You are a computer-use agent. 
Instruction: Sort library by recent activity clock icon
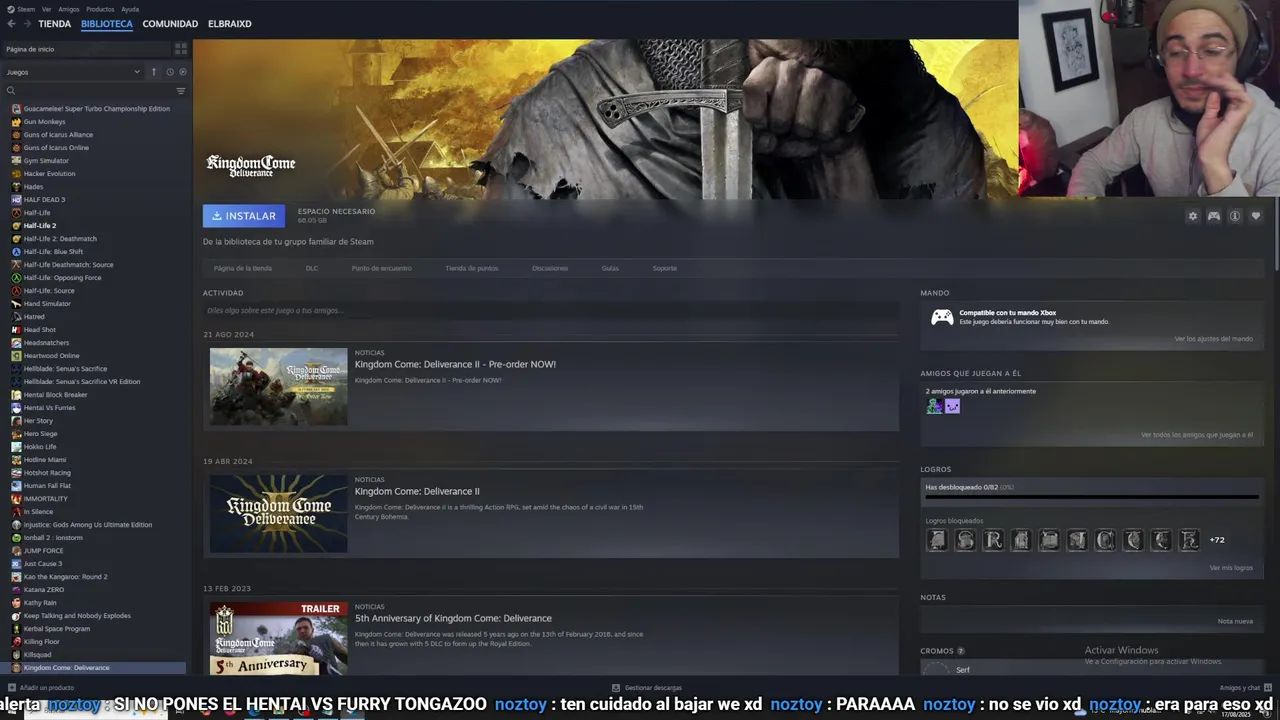[x=169, y=72]
